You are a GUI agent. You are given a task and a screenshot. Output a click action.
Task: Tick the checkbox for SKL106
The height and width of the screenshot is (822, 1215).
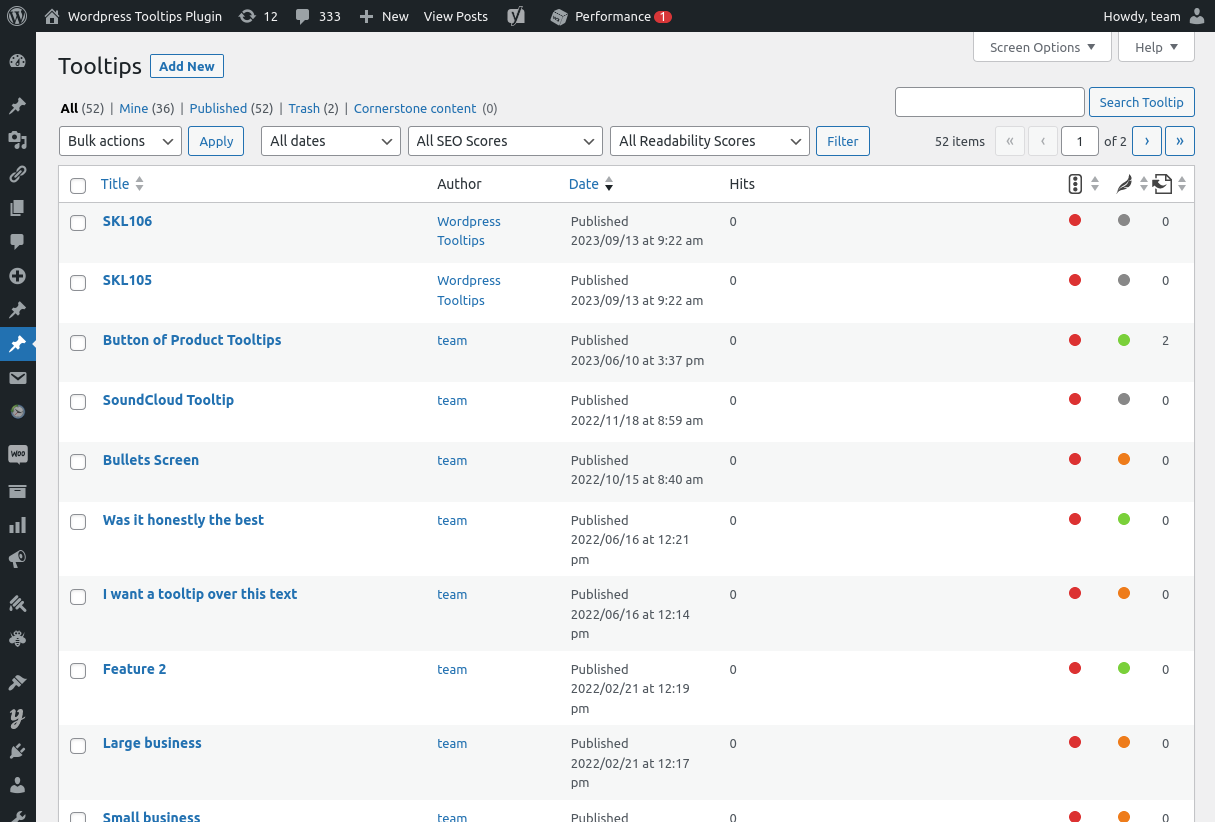click(x=78, y=223)
